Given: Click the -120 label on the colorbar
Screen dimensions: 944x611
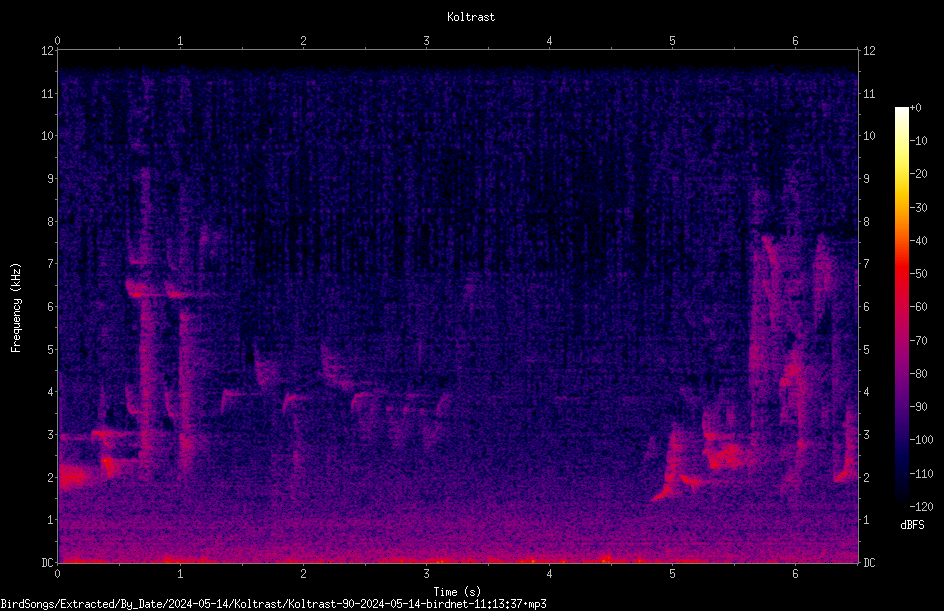Looking at the screenshot, I should tap(921, 506).
